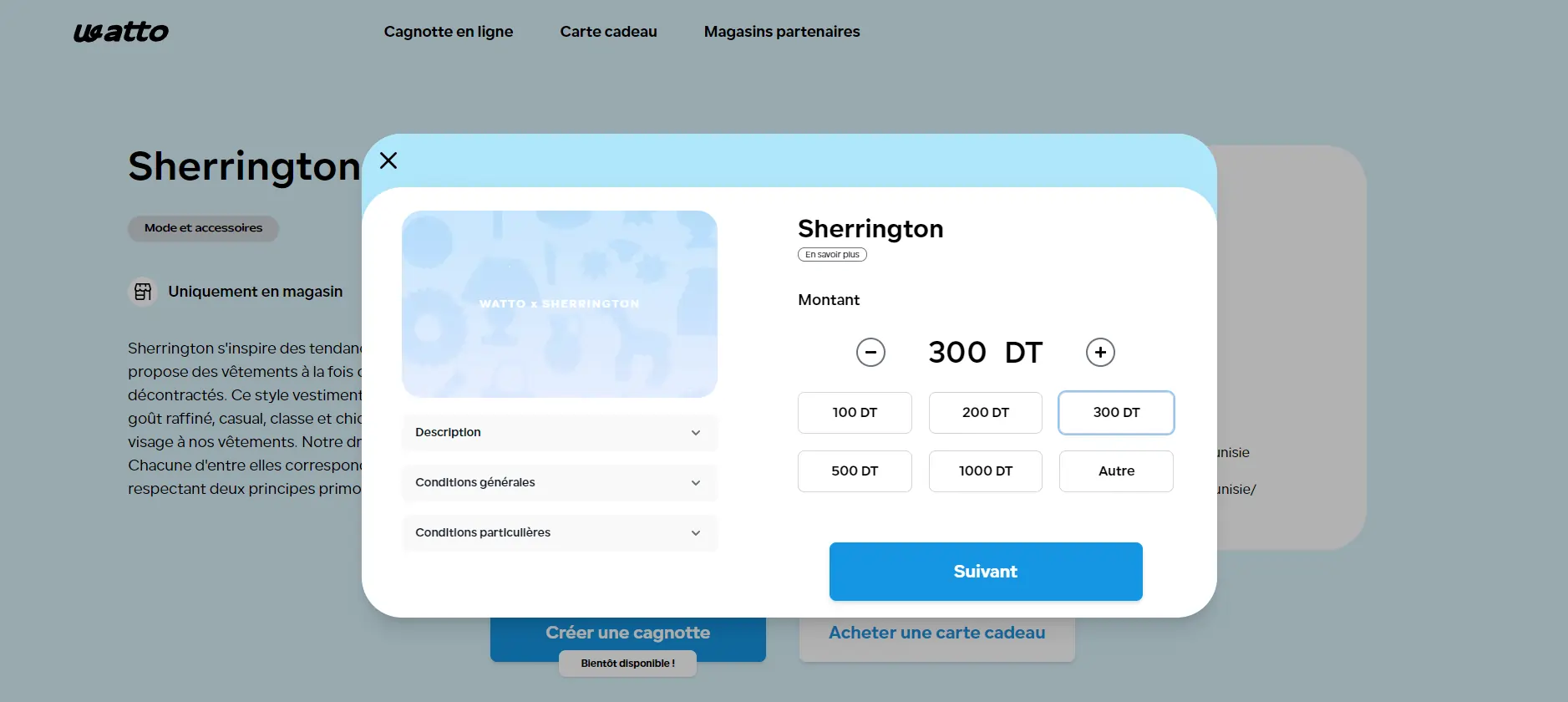Select the 100 DT amount

[855, 413]
